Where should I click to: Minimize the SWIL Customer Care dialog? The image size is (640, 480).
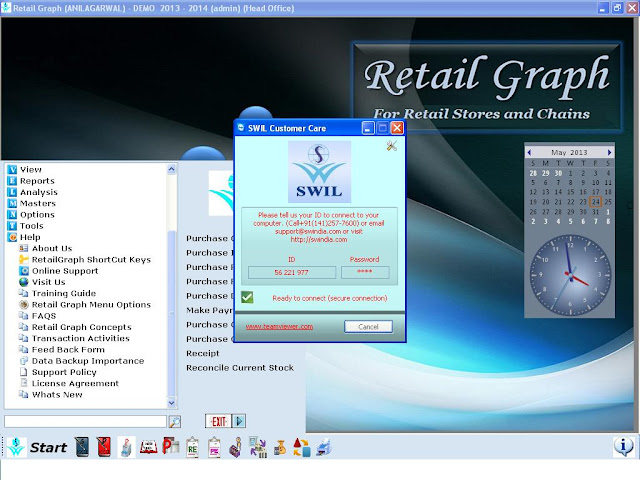[x=368, y=128]
